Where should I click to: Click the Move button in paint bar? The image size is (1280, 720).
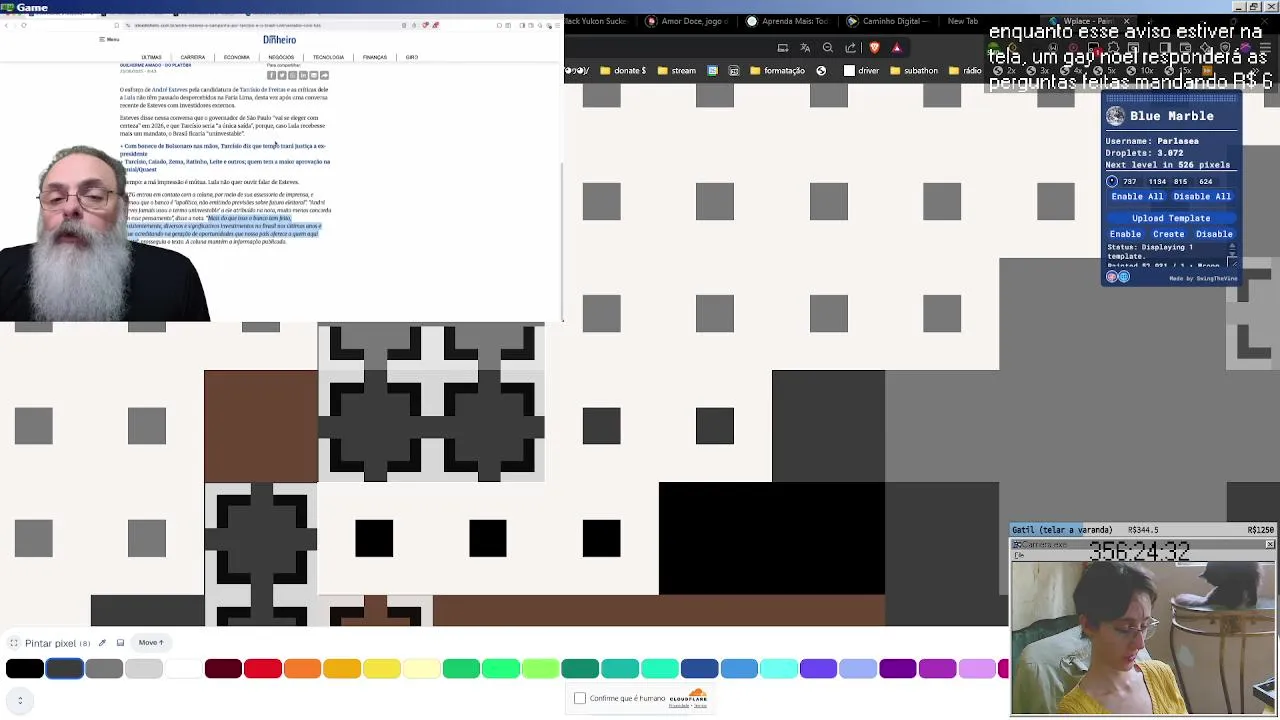pyautogui.click(x=151, y=643)
